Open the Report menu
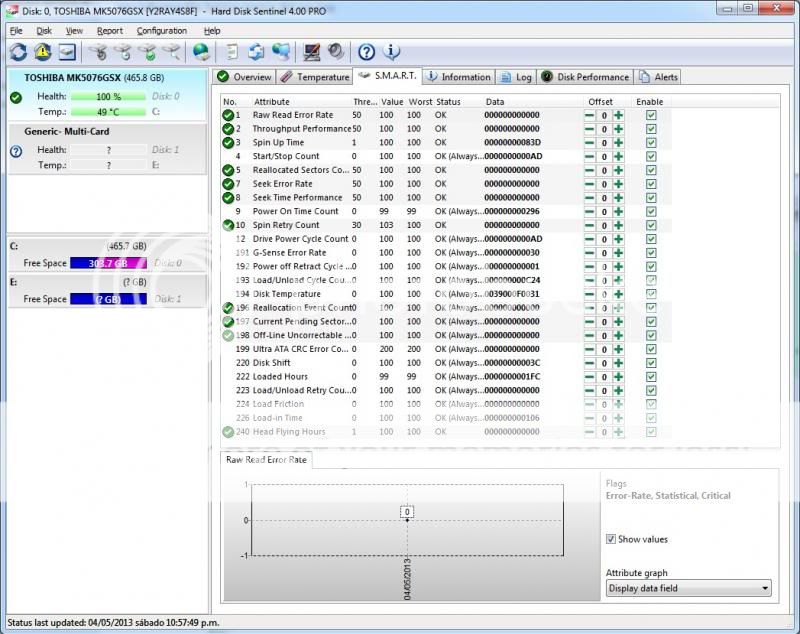 (x=110, y=31)
